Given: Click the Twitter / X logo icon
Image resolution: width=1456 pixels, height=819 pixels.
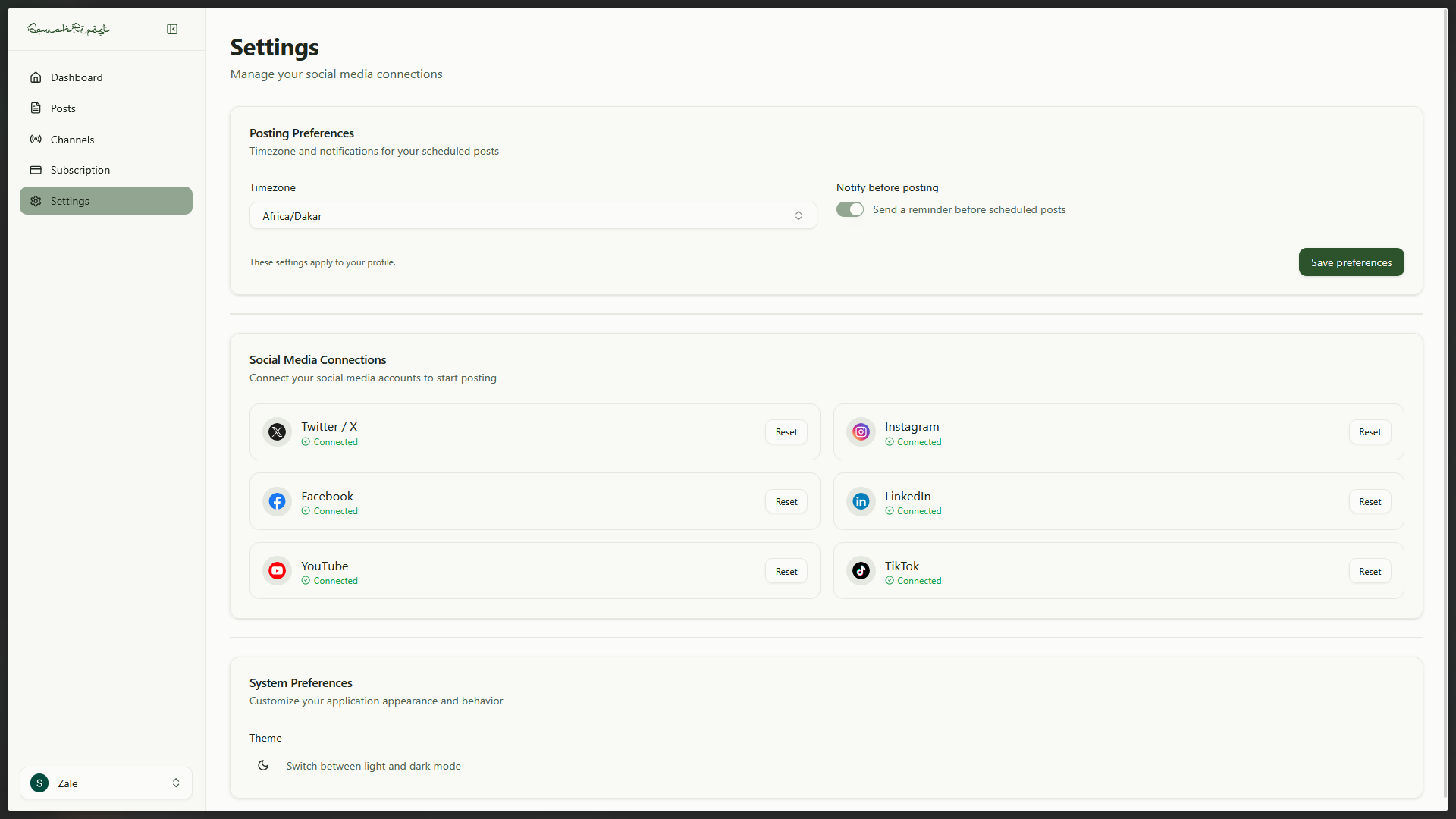Looking at the screenshot, I should click(x=277, y=432).
